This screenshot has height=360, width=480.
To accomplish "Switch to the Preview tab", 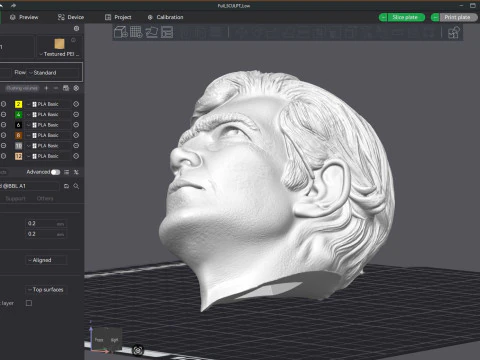I will (24, 17).
